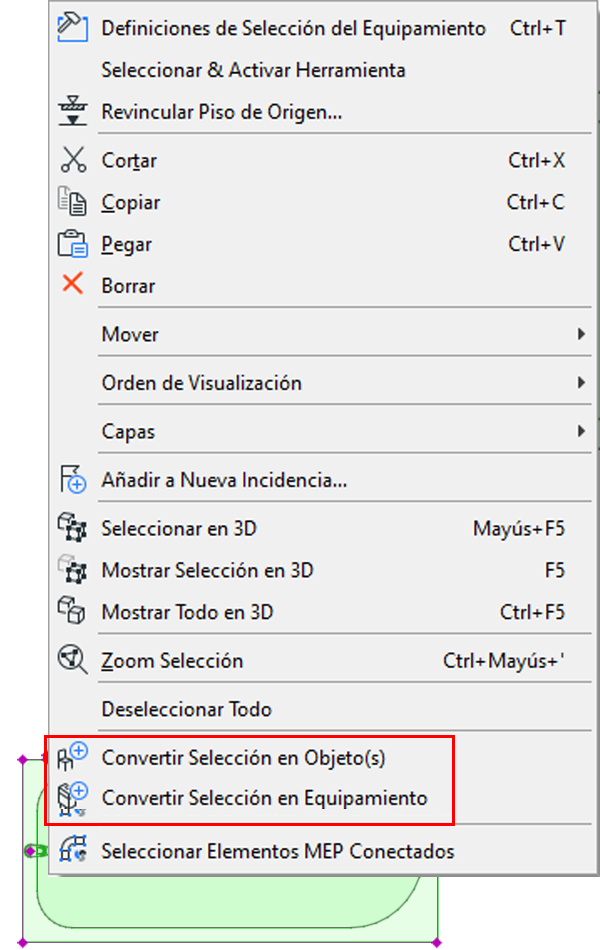
Task: Click the red X Borrar icon
Action: click(73, 285)
